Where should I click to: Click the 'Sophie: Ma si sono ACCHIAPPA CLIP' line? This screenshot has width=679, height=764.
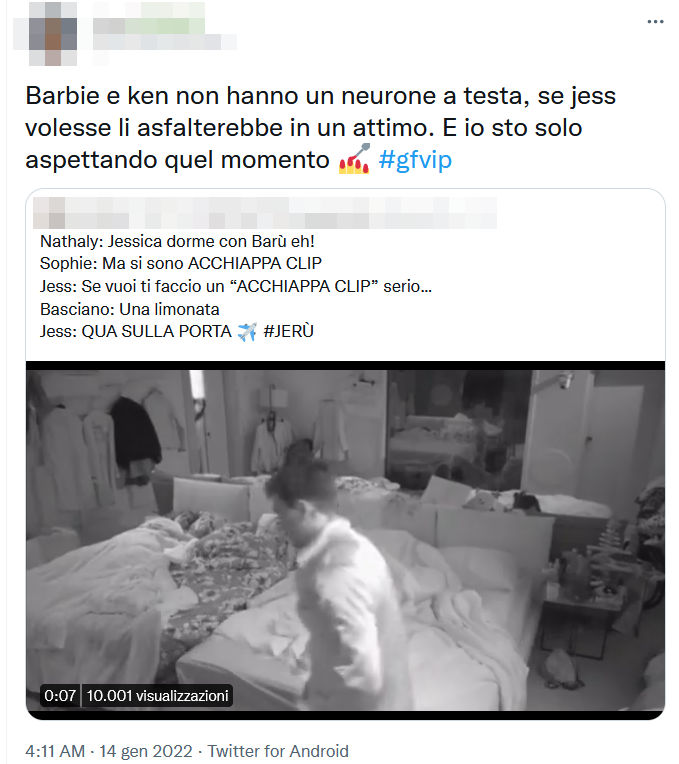[x=181, y=264]
